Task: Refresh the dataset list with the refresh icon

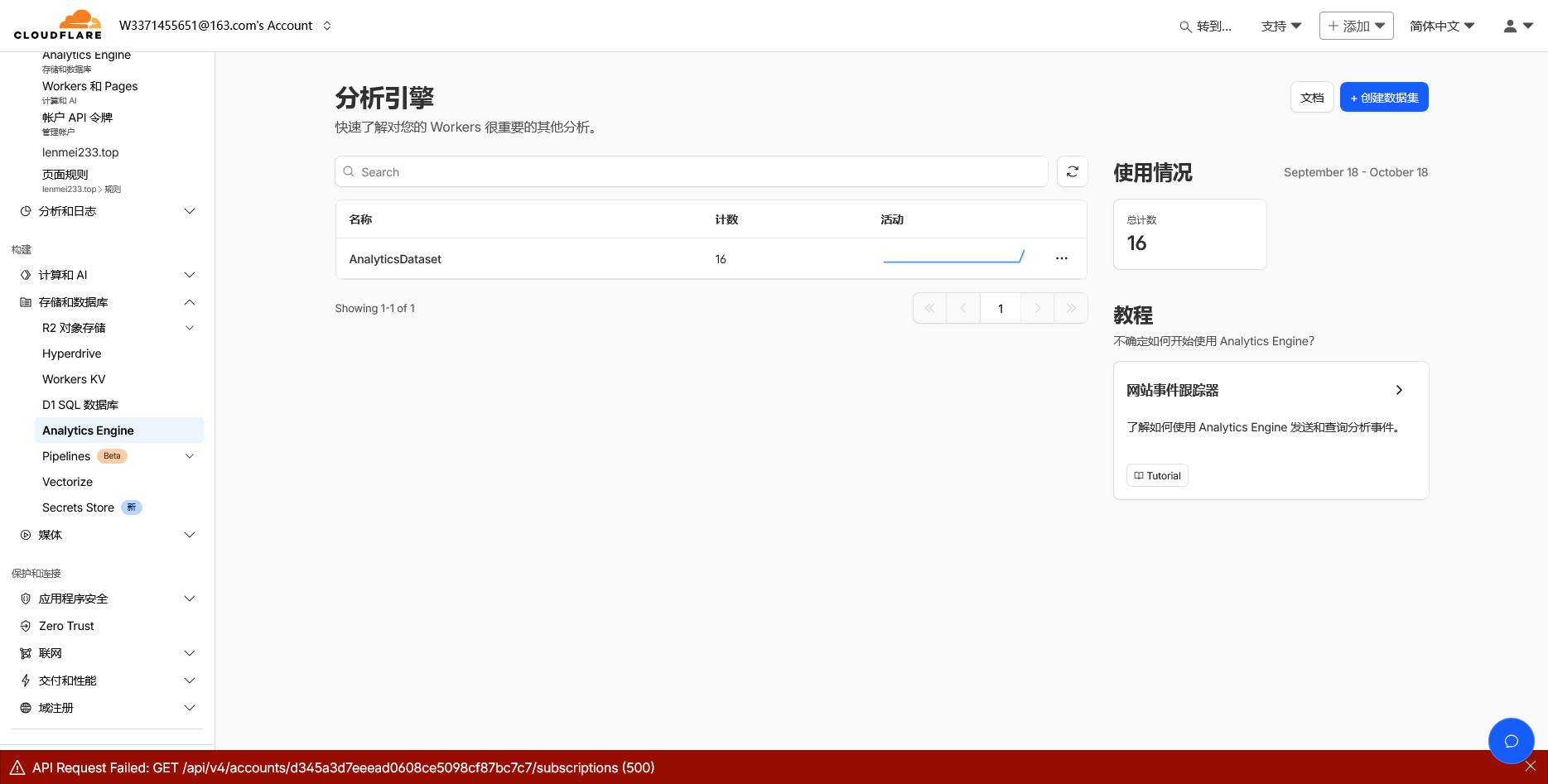Action: pyautogui.click(x=1072, y=171)
